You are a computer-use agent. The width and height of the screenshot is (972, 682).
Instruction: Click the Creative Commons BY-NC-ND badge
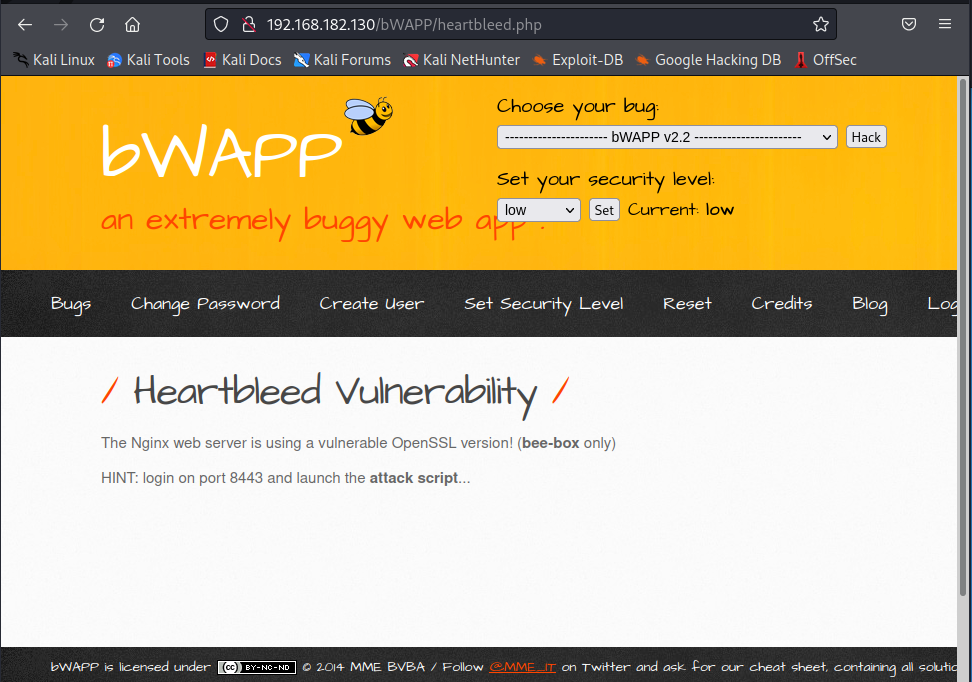[257, 668]
